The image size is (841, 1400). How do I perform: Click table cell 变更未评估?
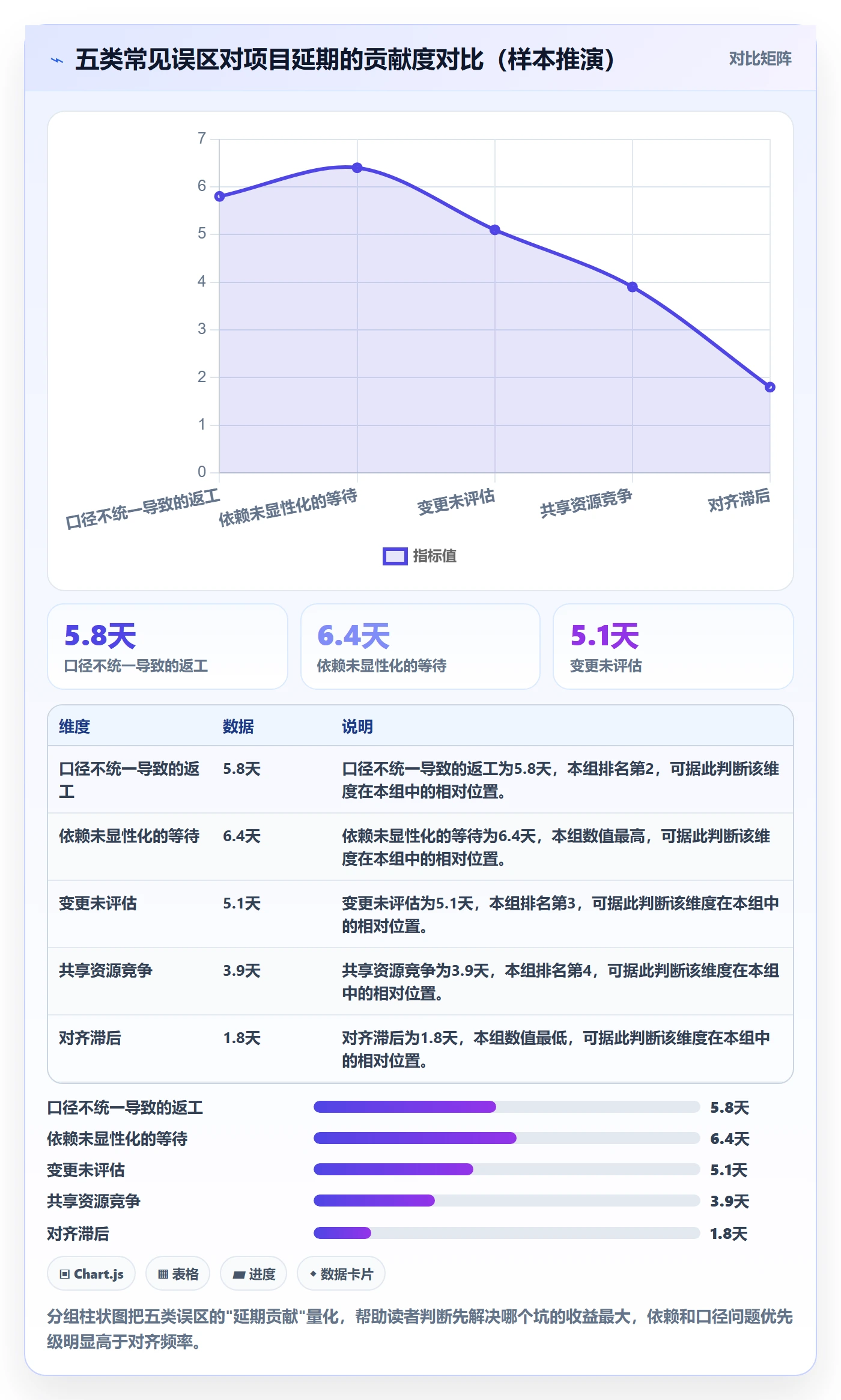coord(98,904)
